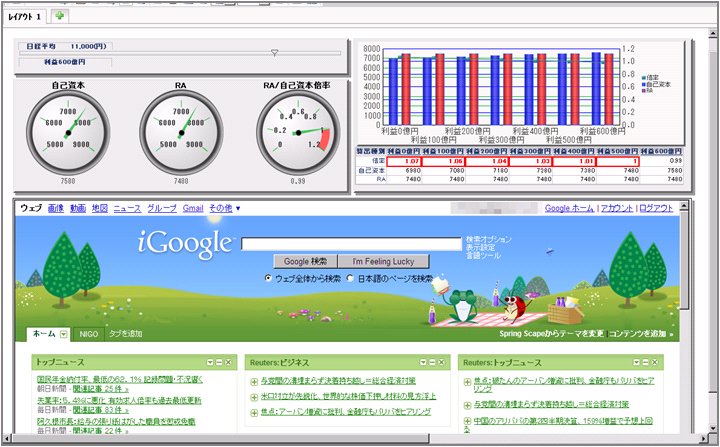Close the Reuters:ビジネス gadget
720x447 pixels.
(x=442, y=362)
